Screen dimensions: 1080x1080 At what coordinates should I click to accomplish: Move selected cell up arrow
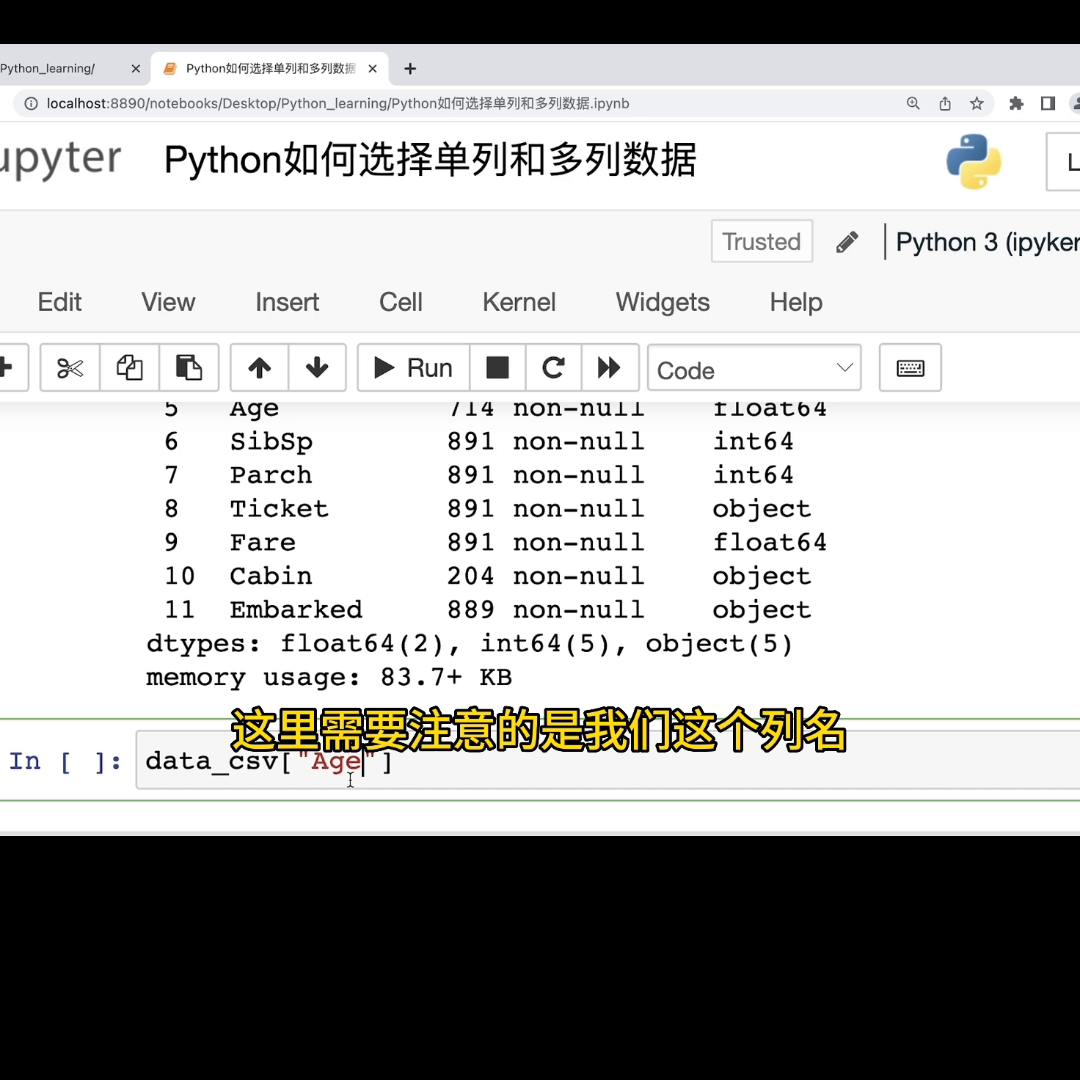tap(260, 368)
